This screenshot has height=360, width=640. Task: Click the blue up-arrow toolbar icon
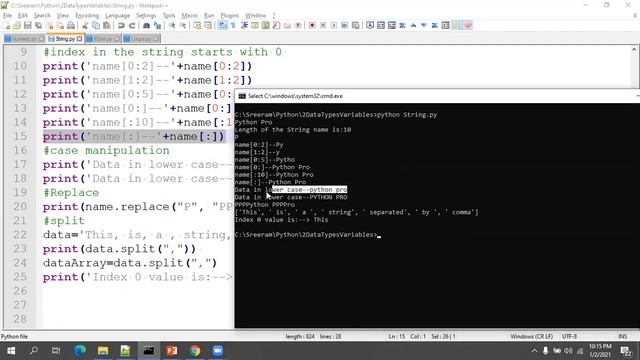coord(413,25)
